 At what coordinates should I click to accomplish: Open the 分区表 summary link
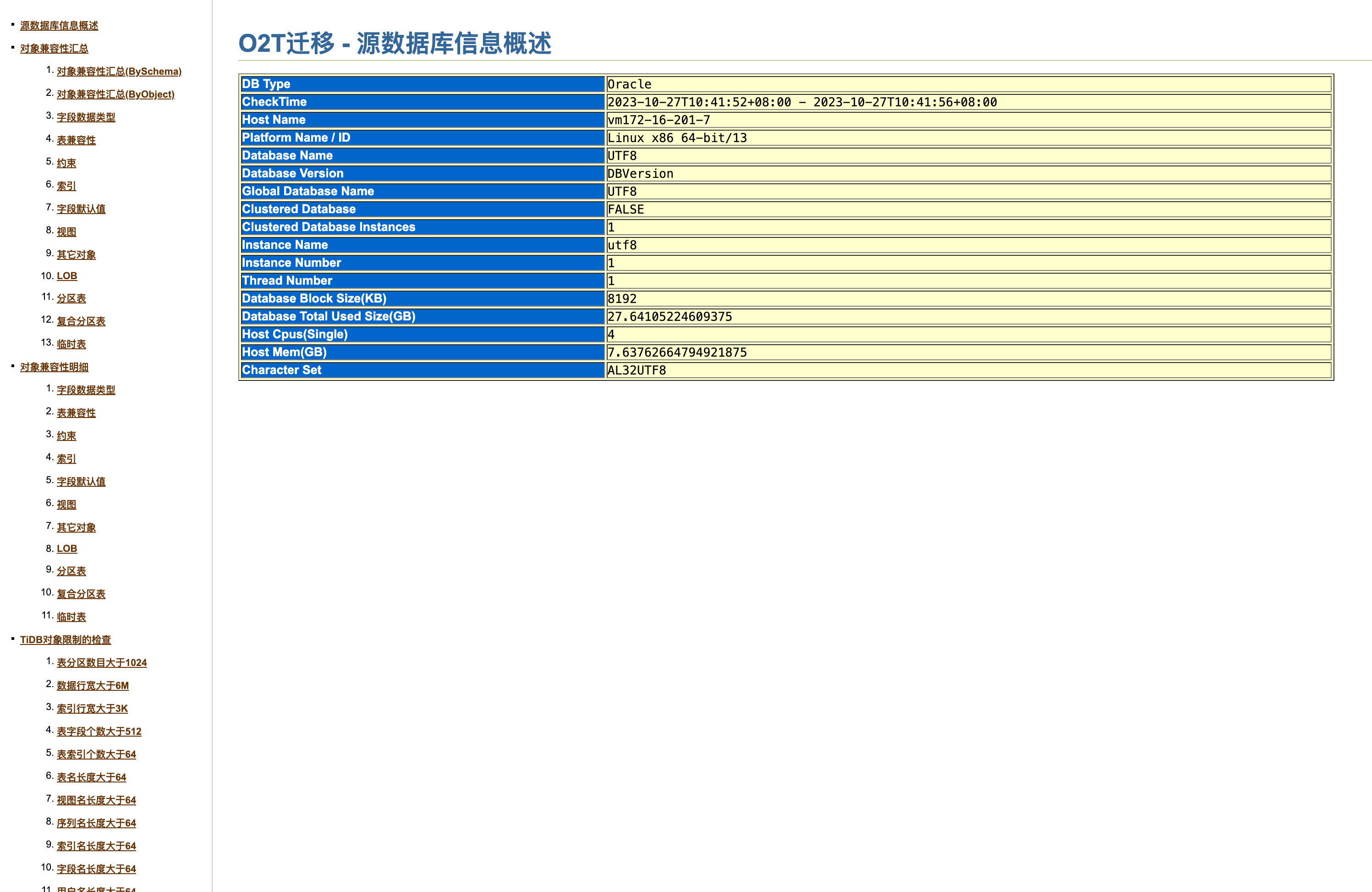(71, 298)
